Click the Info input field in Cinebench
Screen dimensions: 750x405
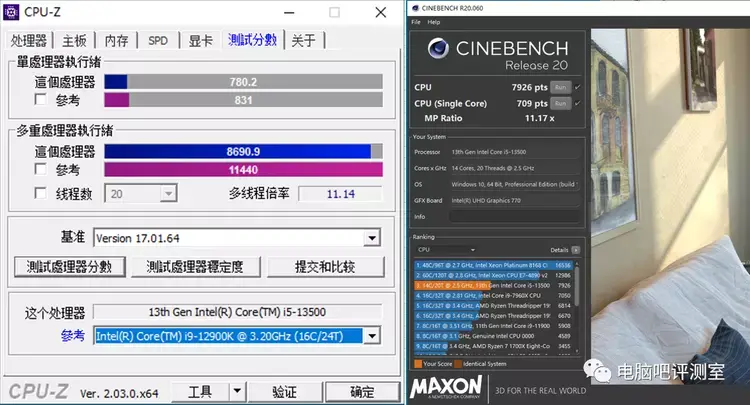tap(515, 217)
